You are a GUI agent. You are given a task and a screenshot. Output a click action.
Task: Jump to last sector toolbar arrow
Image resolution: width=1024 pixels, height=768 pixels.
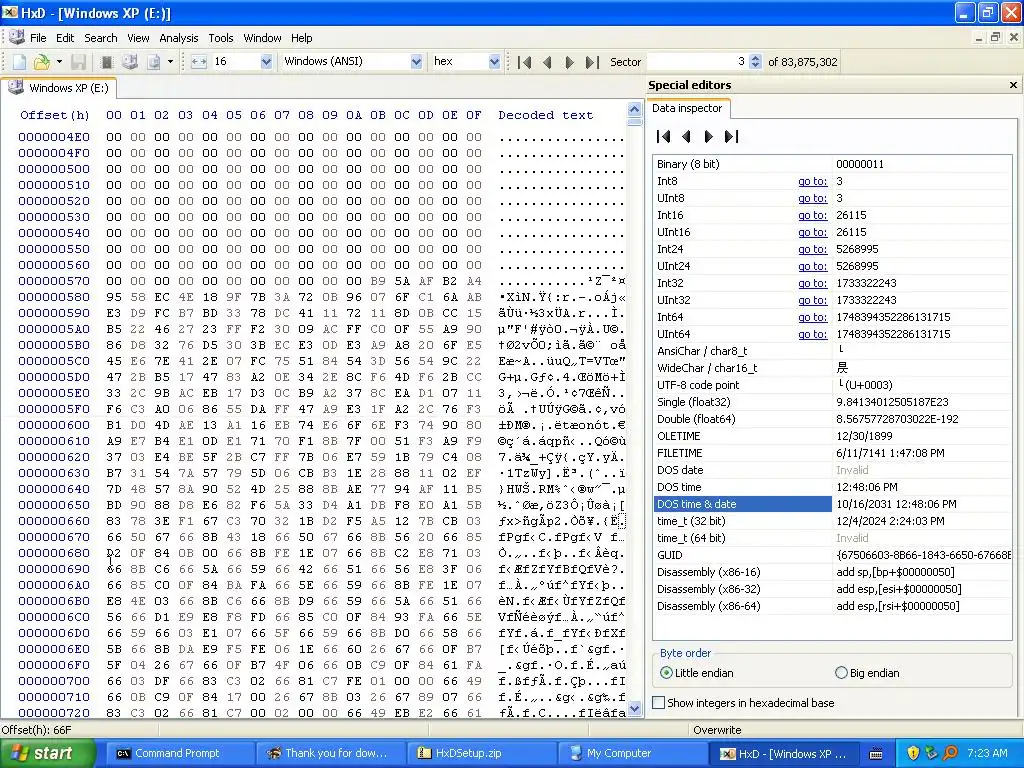click(x=592, y=62)
